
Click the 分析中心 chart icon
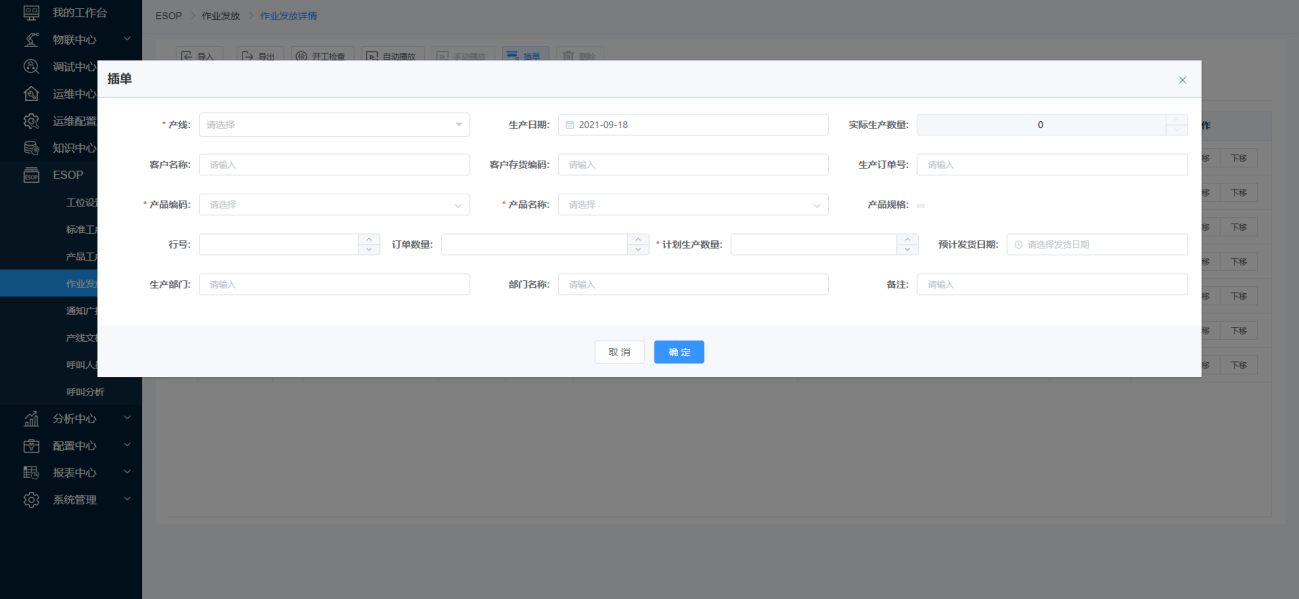[31, 419]
